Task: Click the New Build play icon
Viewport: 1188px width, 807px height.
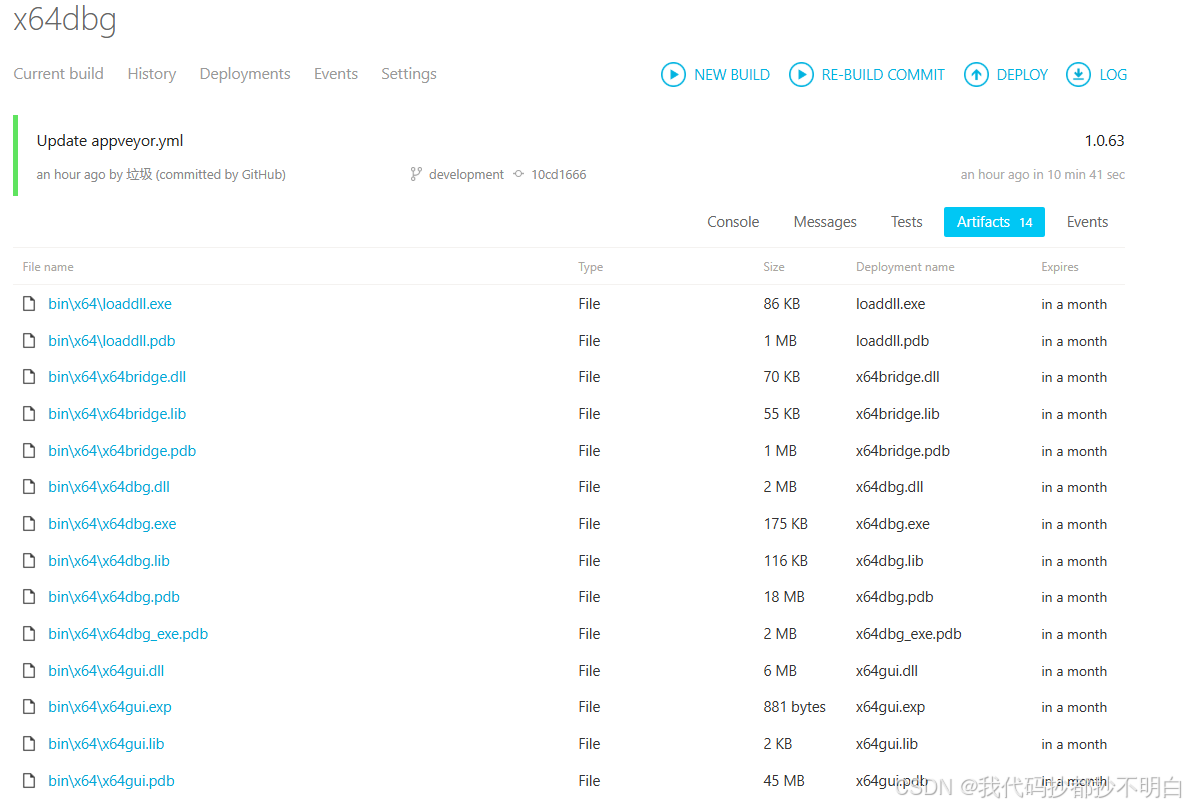Action: (x=673, y=74)
